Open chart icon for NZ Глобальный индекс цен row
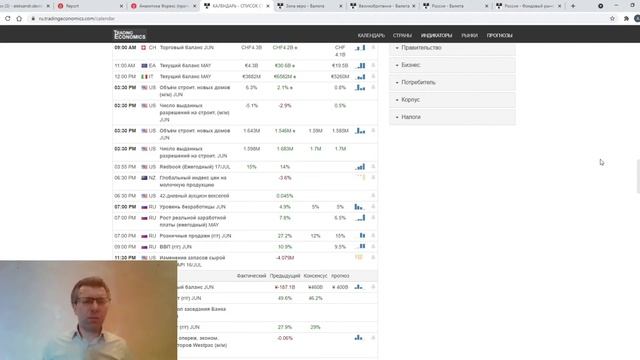640x360 pixels. (361, 178)
